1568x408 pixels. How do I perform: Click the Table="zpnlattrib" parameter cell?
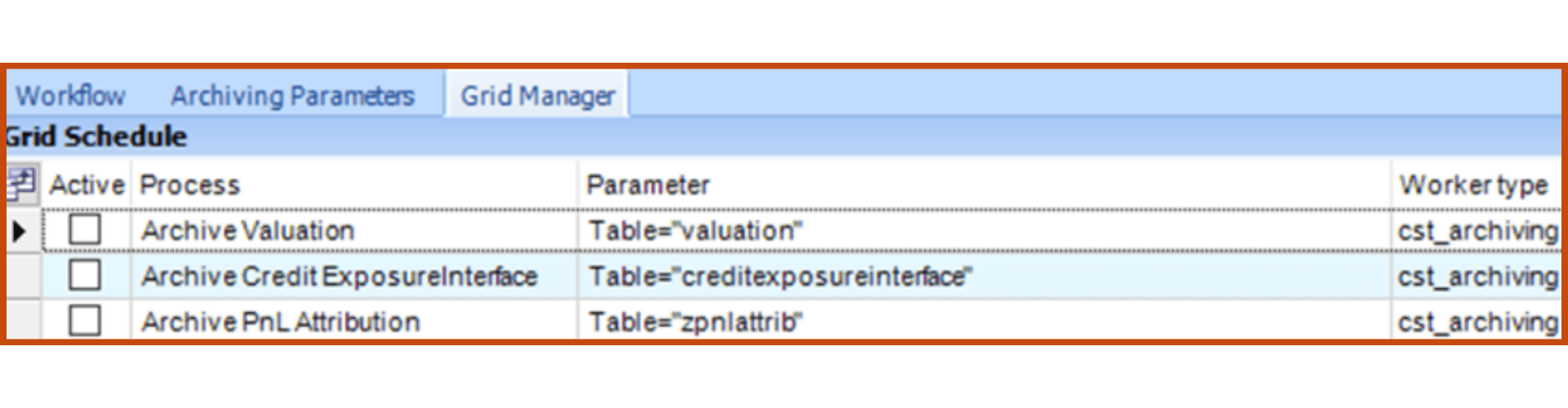(x=985, y=322)
